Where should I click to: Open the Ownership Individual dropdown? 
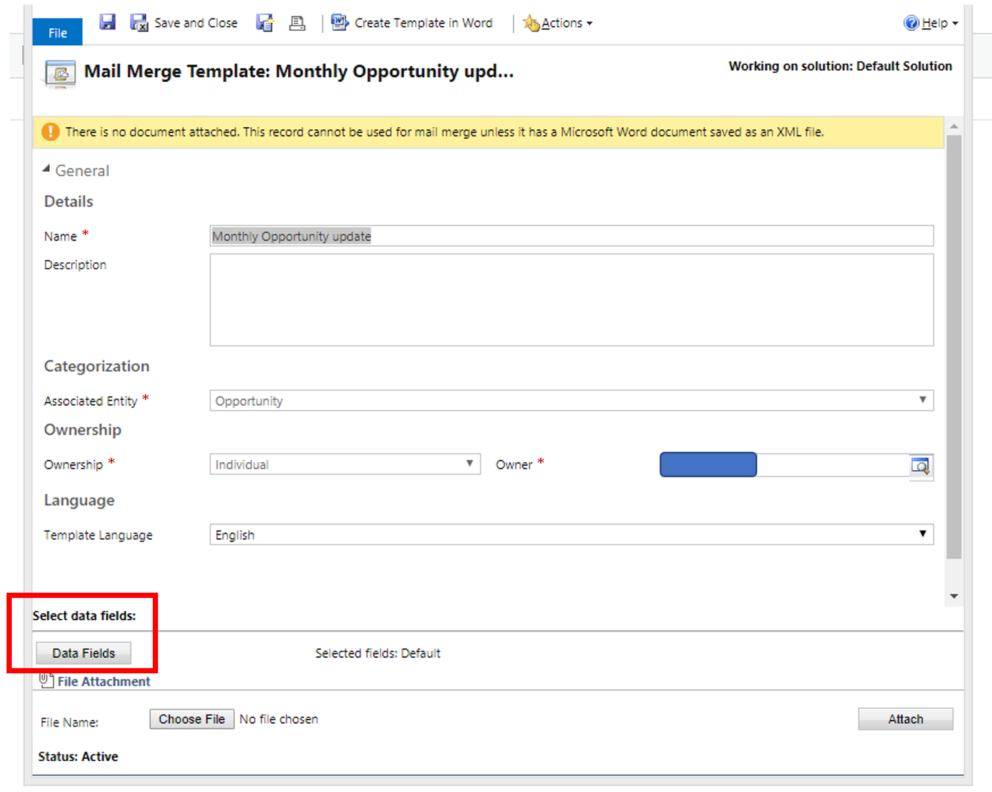[x=345, y=464]
